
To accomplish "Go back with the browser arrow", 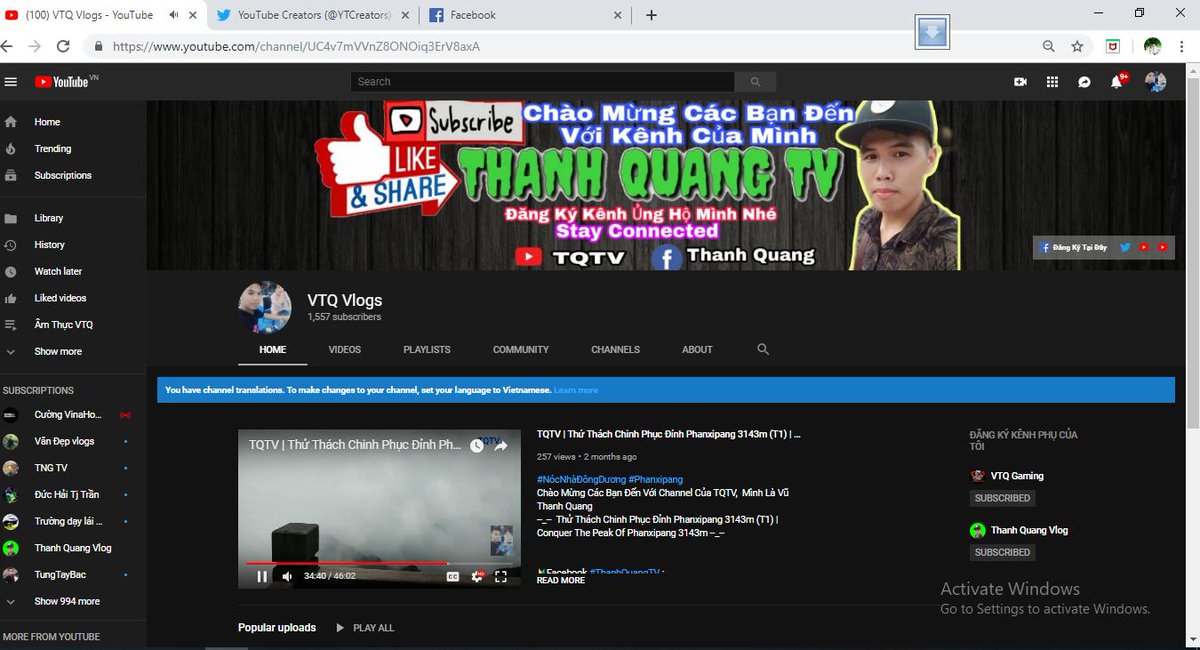I will pos(9,46).
